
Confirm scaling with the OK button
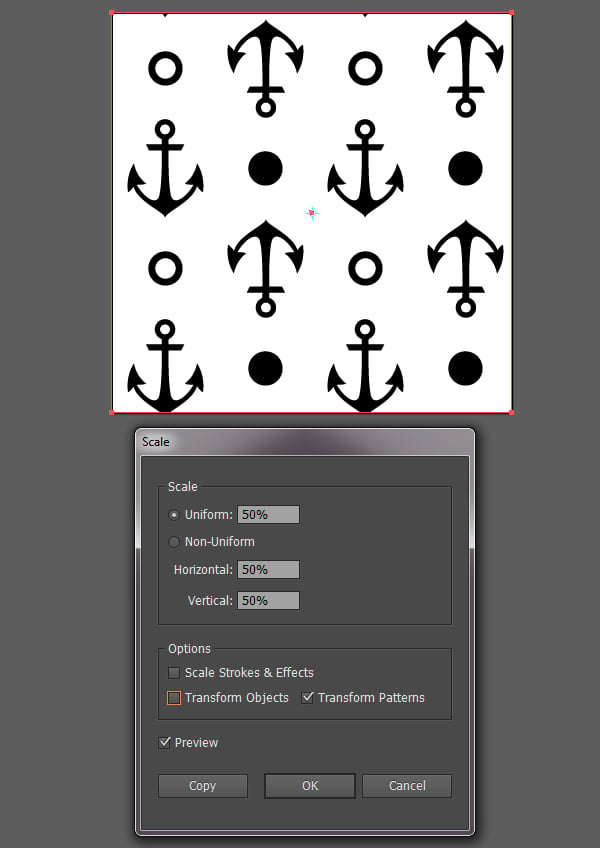[310, 786]
